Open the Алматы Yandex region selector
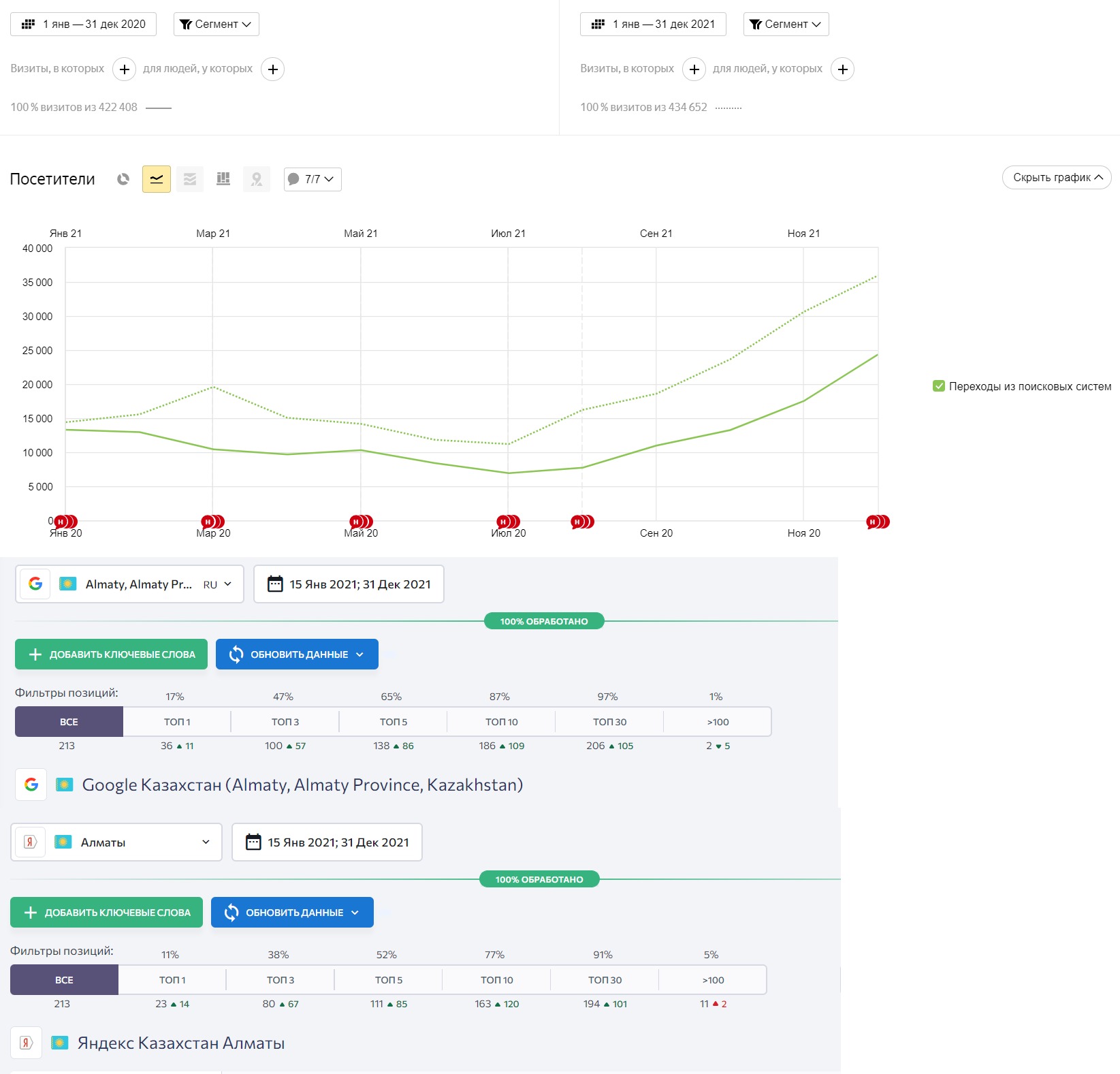Image resolution: width=1120 pixels, height=1074 pixels. click(x=116, y=842)
